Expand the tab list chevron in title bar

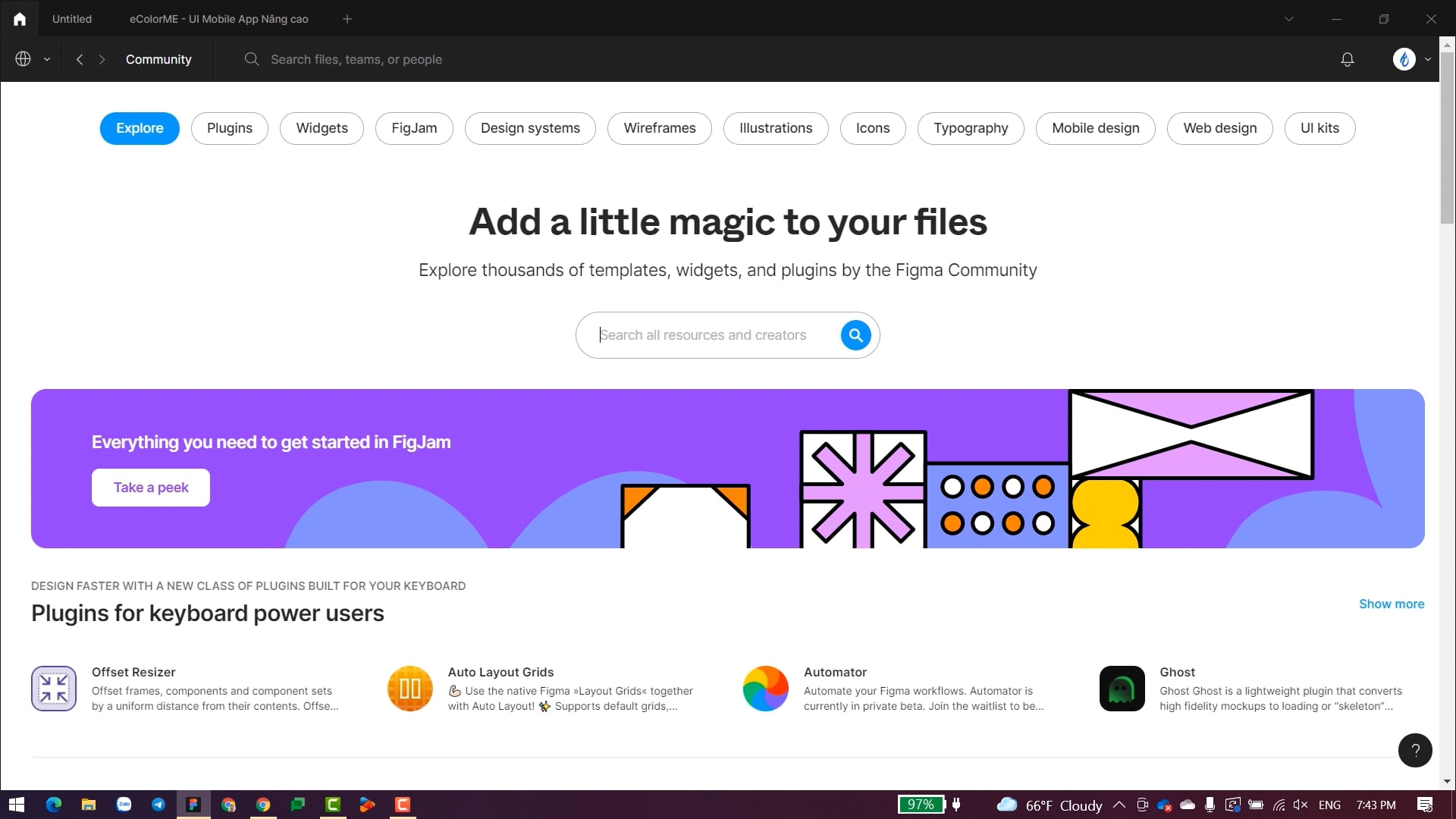click(x=1288, y=19)
